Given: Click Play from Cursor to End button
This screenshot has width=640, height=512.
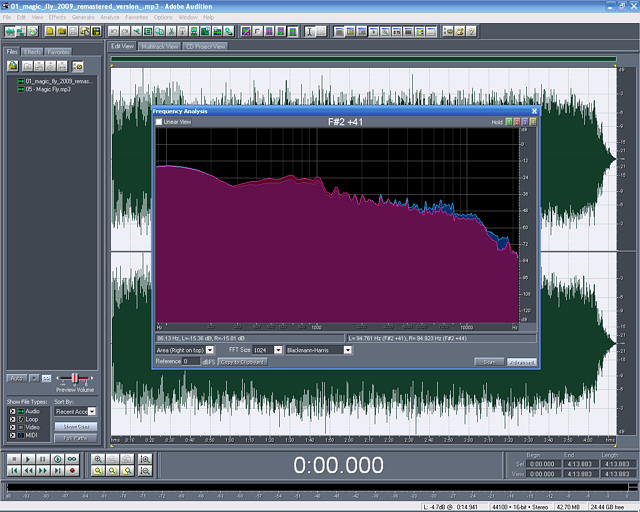Looking at the screenshot, I should coord(58,459).
